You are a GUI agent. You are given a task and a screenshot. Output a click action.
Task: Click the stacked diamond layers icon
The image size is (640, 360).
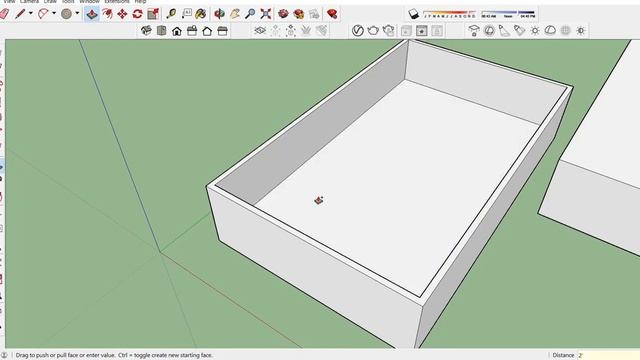(260, 31)
